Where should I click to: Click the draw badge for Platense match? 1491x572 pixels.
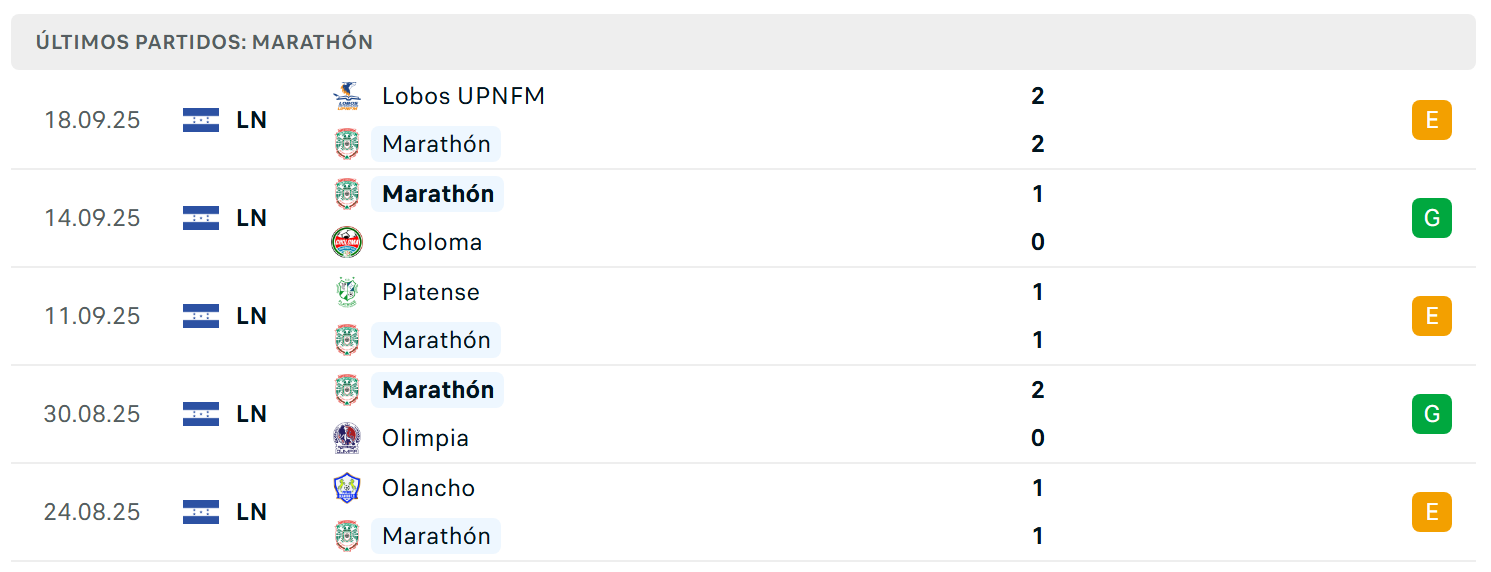click(x=1431, y=316)
